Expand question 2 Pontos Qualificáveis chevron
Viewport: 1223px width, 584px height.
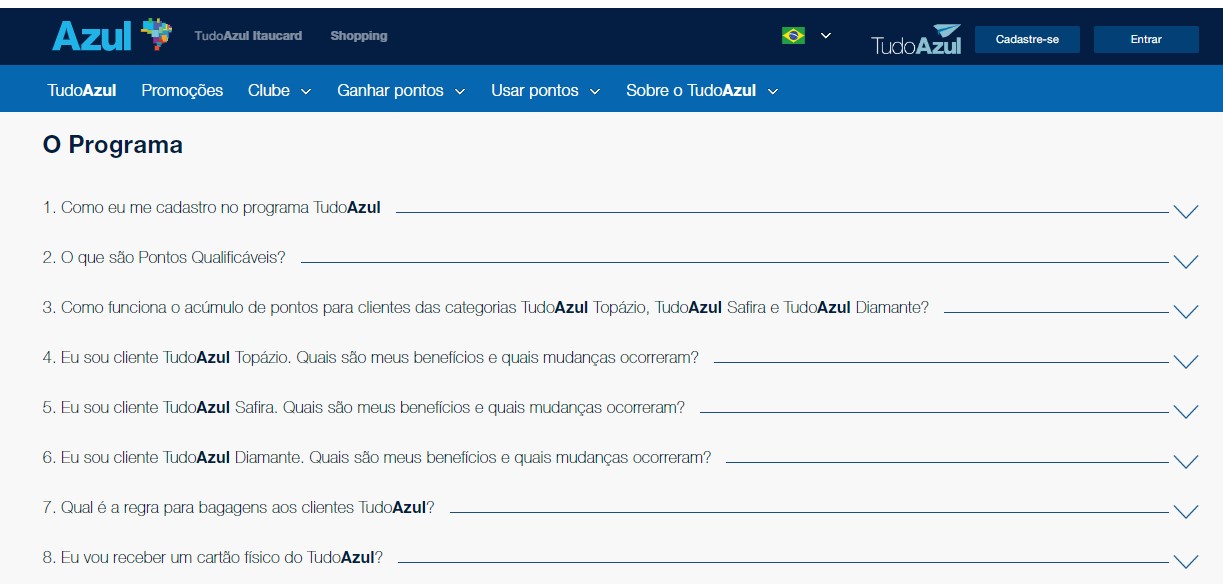point(1186,261)
